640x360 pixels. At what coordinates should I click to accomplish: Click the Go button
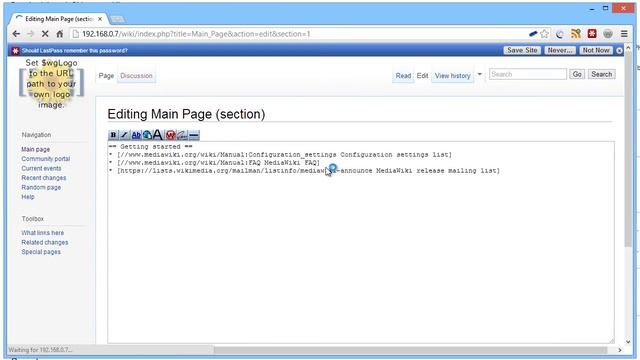(x=577, y=74)
